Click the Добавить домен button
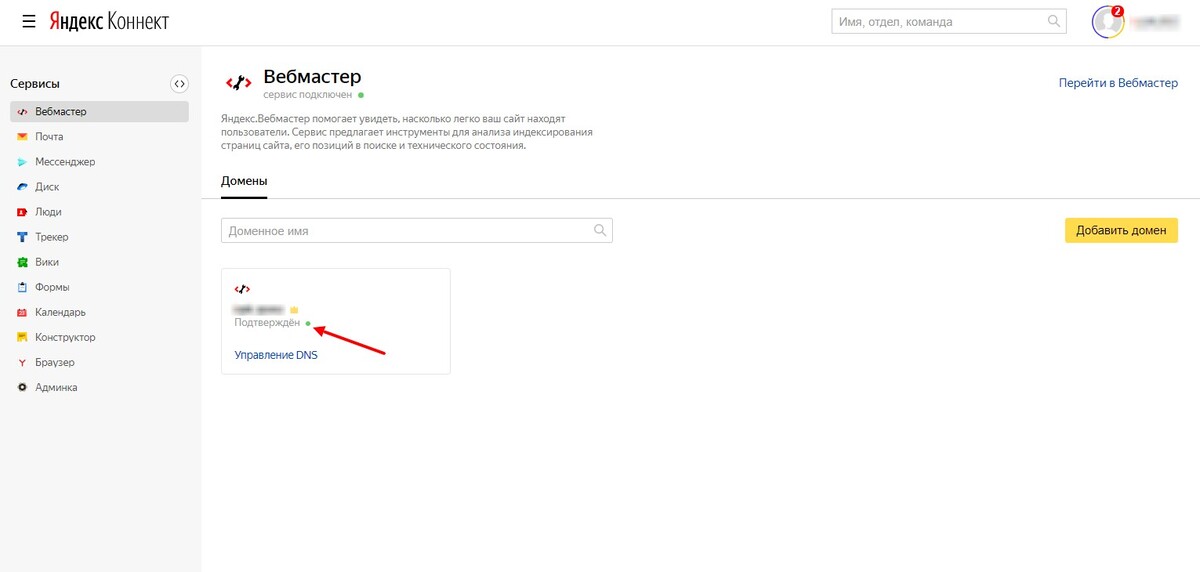Image resolution: width=1200 pixels, height=572 pixels. pos(1121,230)
